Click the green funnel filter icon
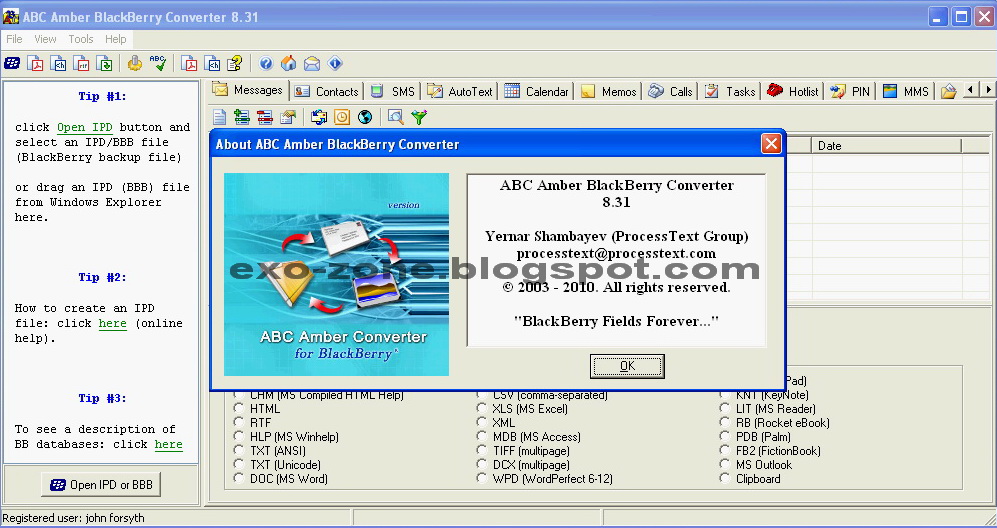Viewport: 997px width, 528px height. (x=419, y=117)
